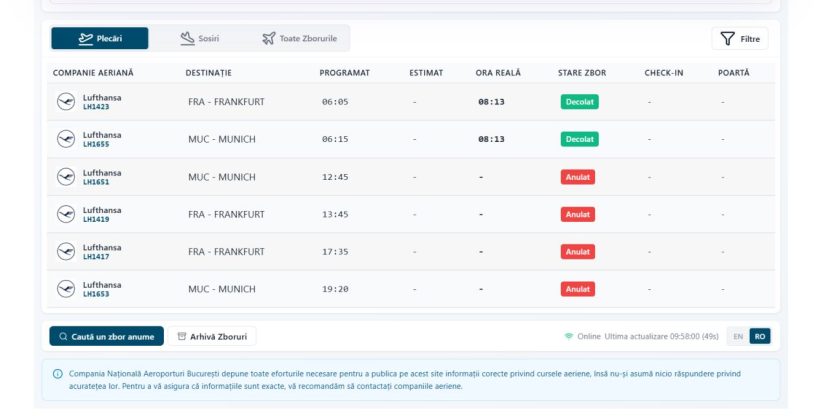Click the Lufthansa logo for flight LH1653
The width and height of the screenshot is (826, 420).
coord(66,289)
